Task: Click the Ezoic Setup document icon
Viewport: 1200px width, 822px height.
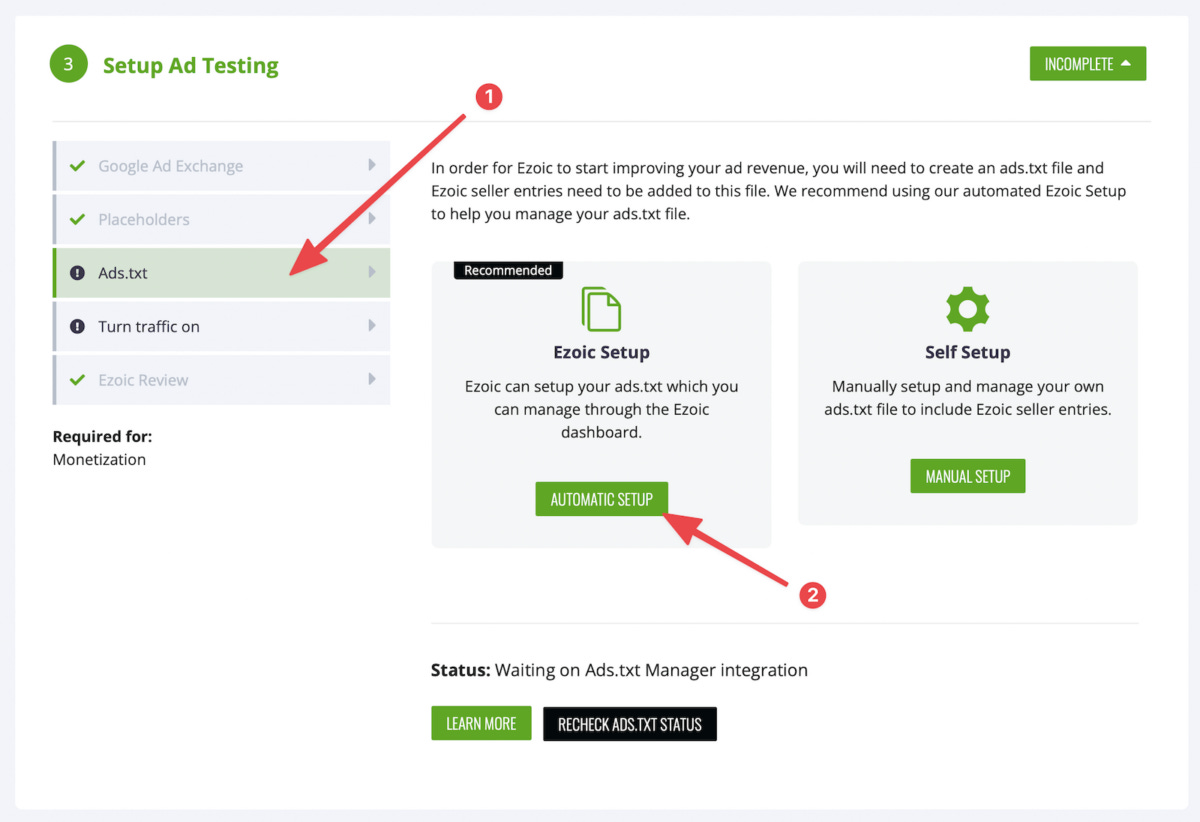Action: pyautogui.click(x=601, y=309)
